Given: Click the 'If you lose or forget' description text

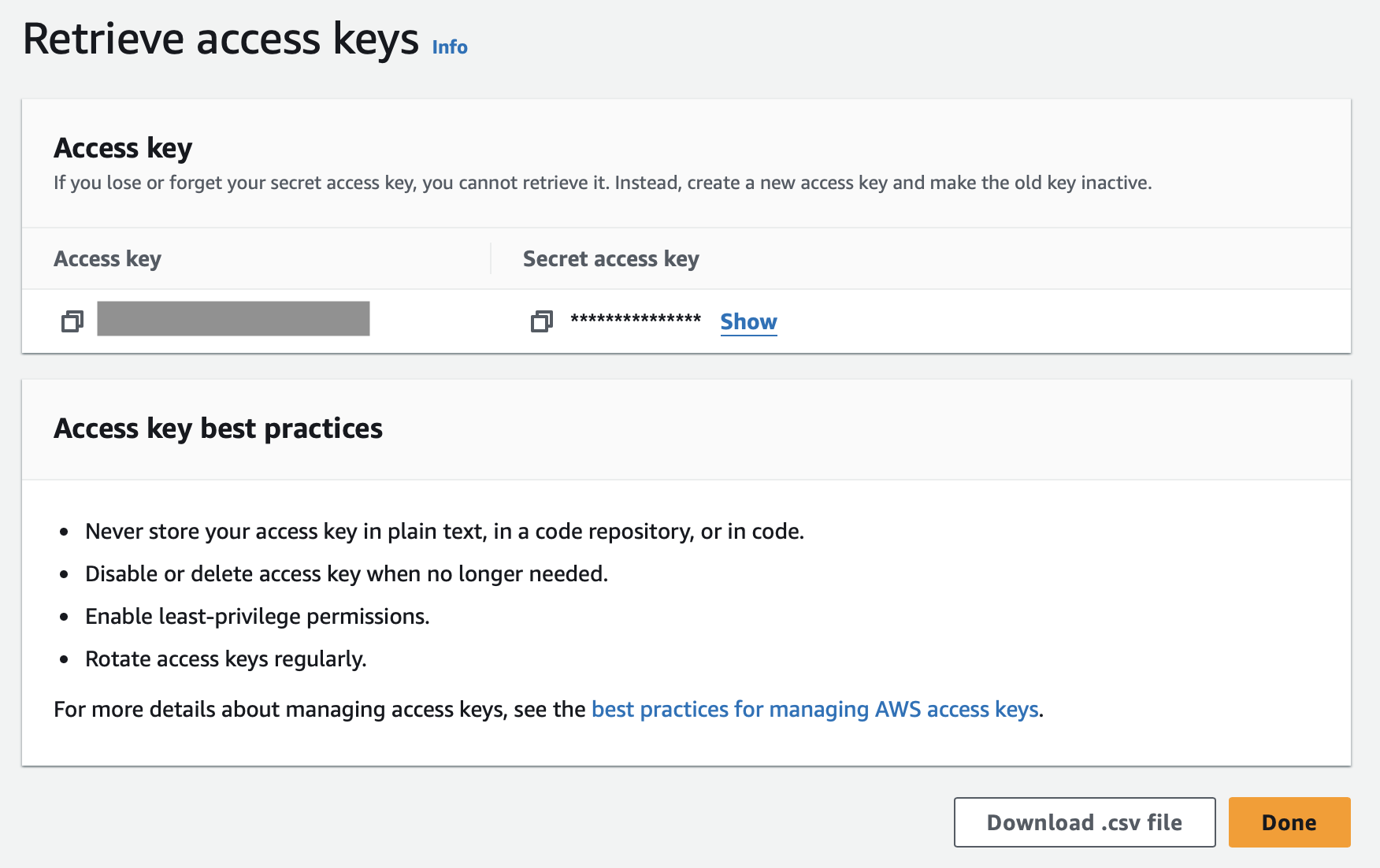Looking at the screenshot, I should [603, 183].
